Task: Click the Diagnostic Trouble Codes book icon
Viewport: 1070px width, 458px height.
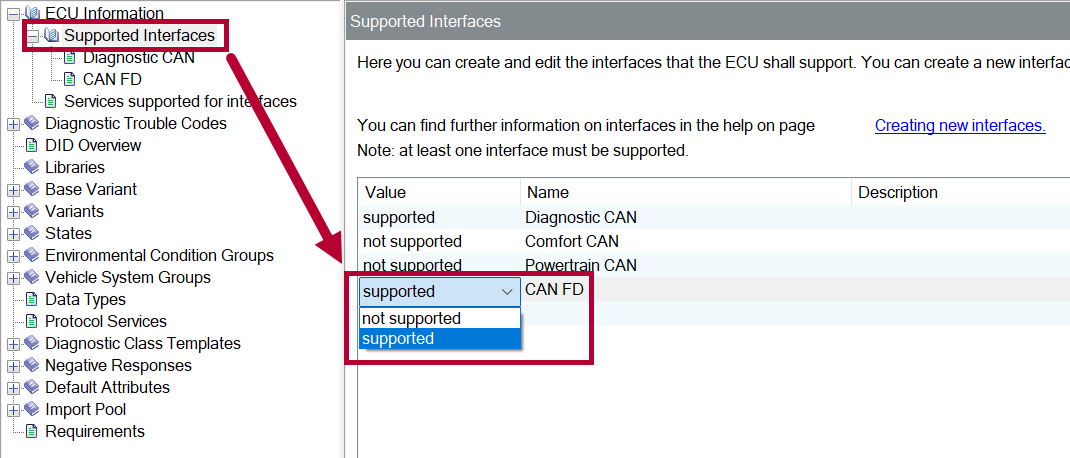Action: point(31,124)
